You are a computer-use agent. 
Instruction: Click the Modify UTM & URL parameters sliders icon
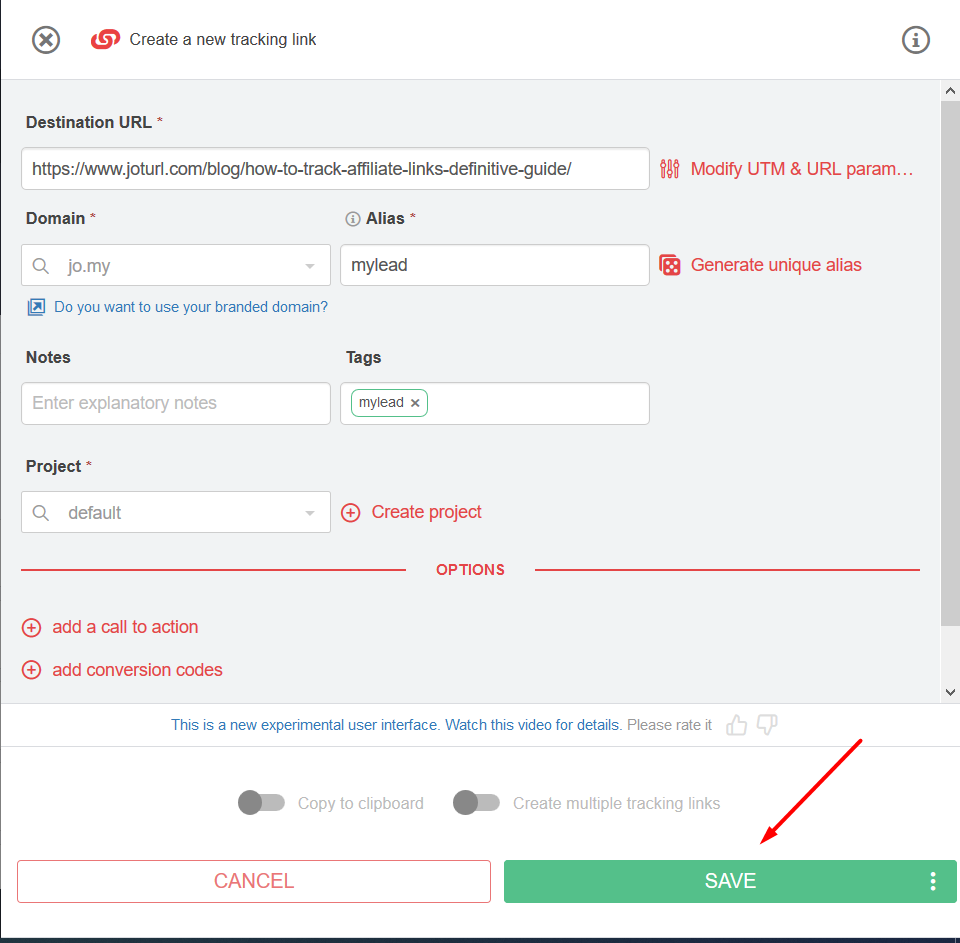click(x=670, y=169)
